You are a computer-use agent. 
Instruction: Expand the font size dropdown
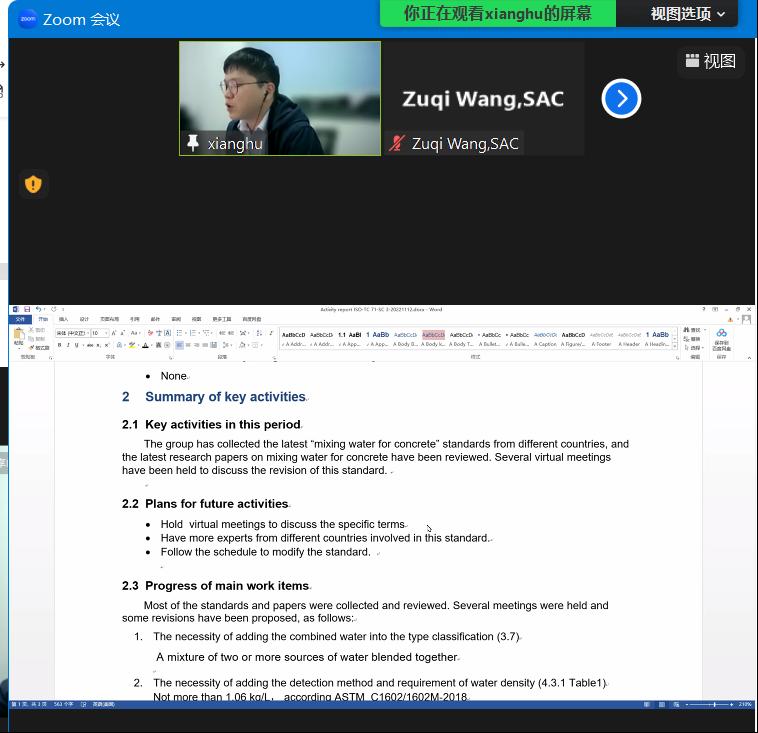[x=106, y=333]
